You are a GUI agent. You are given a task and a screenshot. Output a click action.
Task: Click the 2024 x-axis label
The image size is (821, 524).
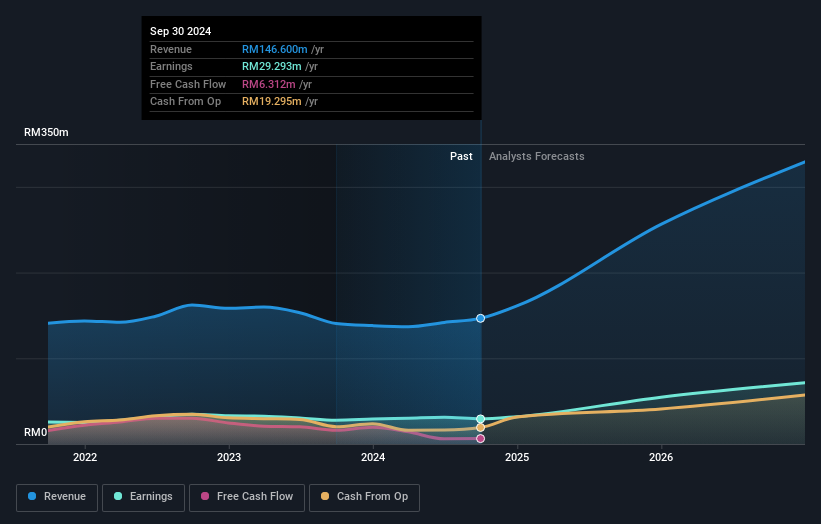click(x=373, y=457)
